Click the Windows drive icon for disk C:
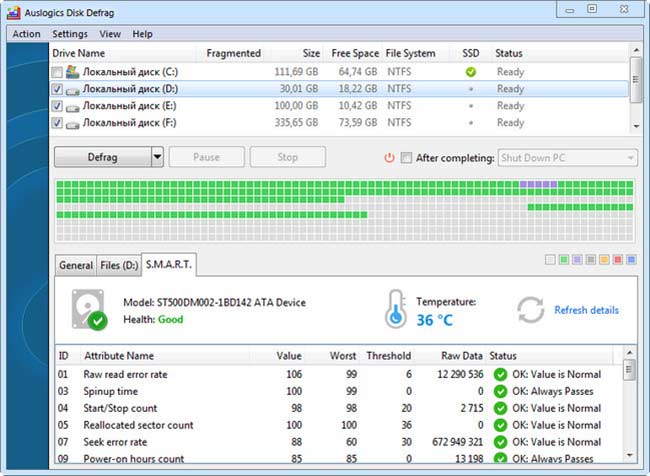Viewport: 650px width, 476px height. [x=73, y=72]
